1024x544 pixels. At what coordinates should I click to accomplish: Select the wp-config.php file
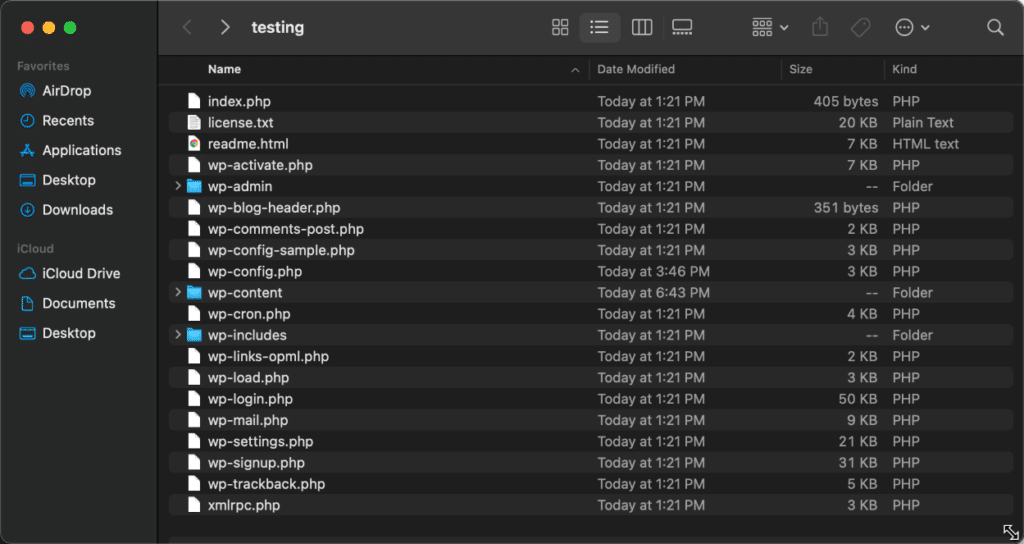pos(255,272)
